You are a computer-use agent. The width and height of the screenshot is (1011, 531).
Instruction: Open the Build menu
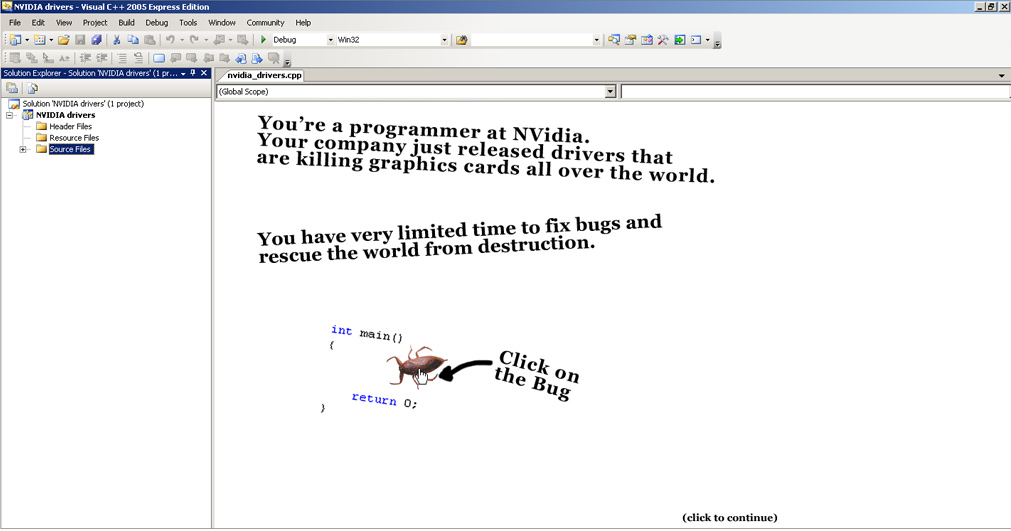(126, 22)
